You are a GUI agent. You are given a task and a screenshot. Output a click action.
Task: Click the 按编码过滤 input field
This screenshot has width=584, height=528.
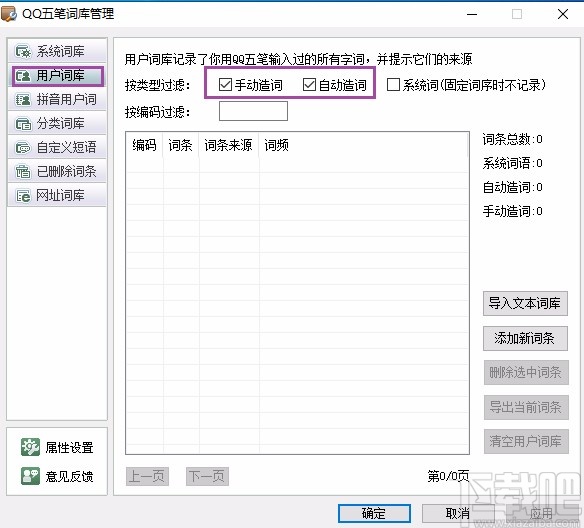pyautogui.click(x=253, y=111)
